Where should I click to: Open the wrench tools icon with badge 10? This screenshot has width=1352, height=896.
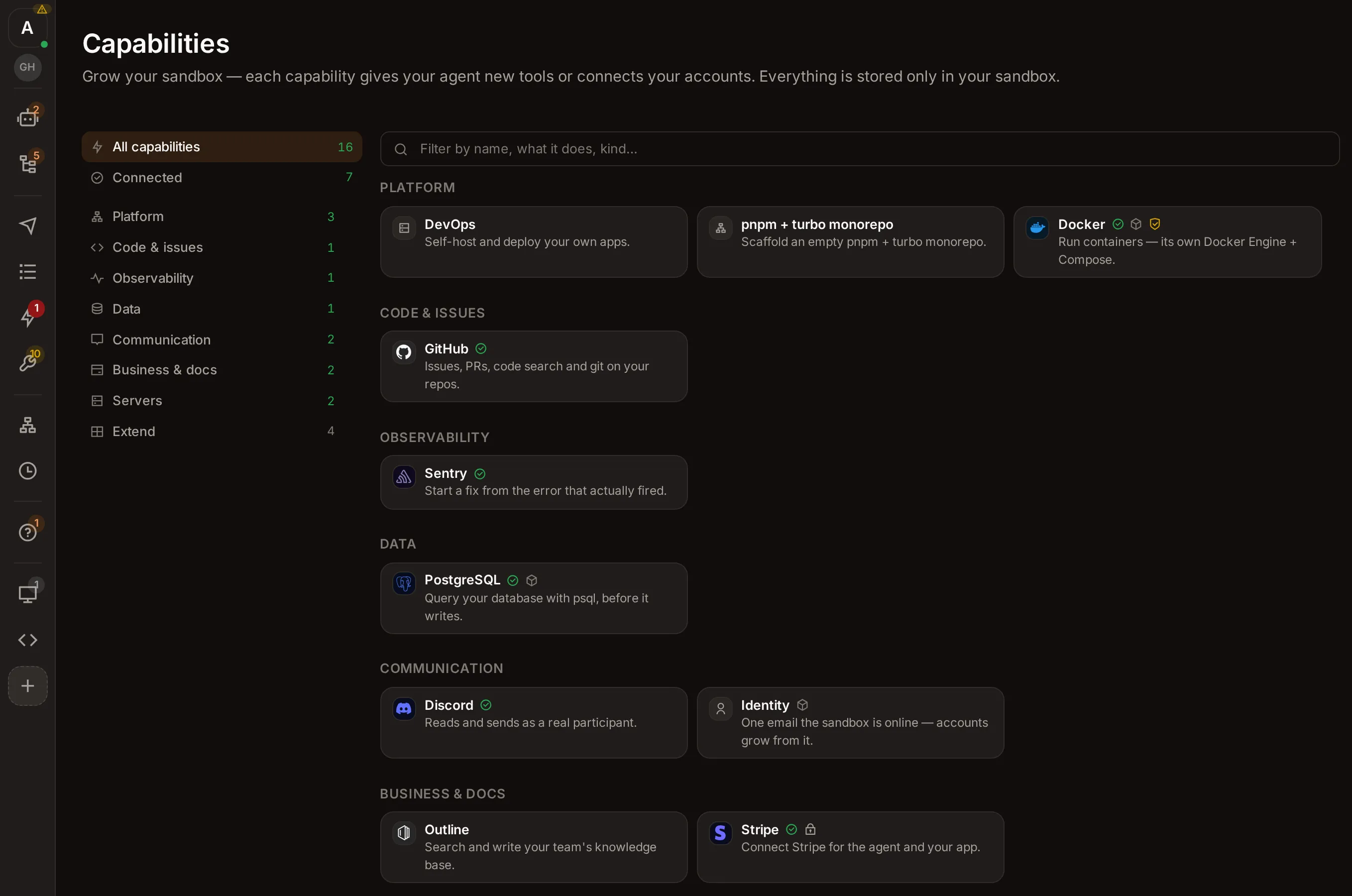click(x=27, y=362)
